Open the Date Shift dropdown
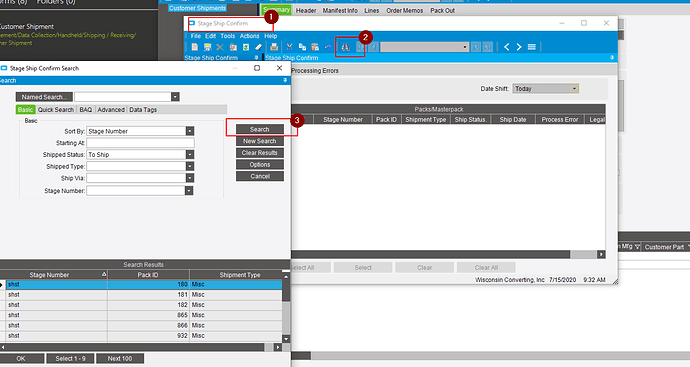The width and height of the screenshot is (690, 367). coord(574,88)
